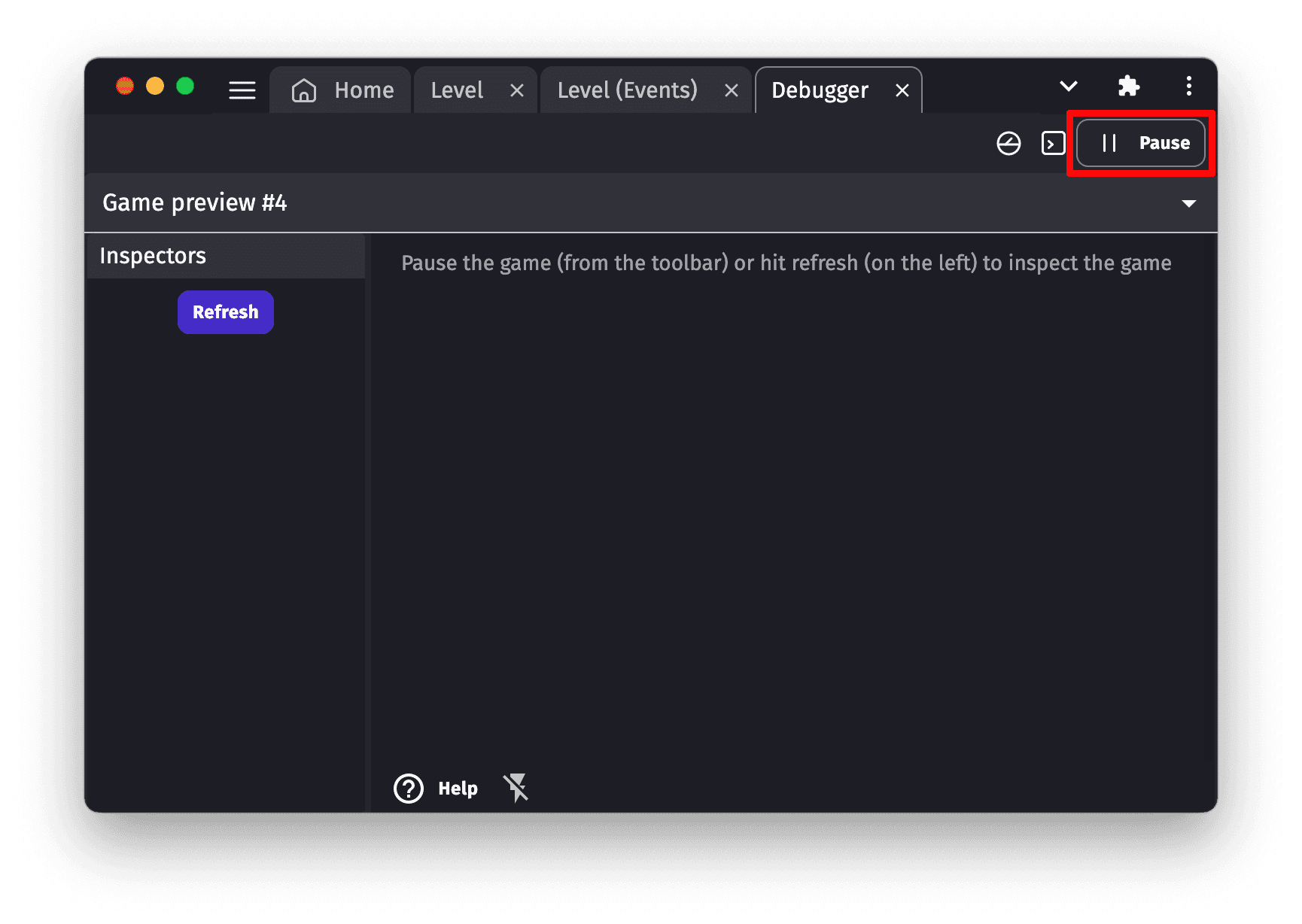Click the question mark help icon
The width and height of the screenshot is (1302, 924).
tap(409, 789)
